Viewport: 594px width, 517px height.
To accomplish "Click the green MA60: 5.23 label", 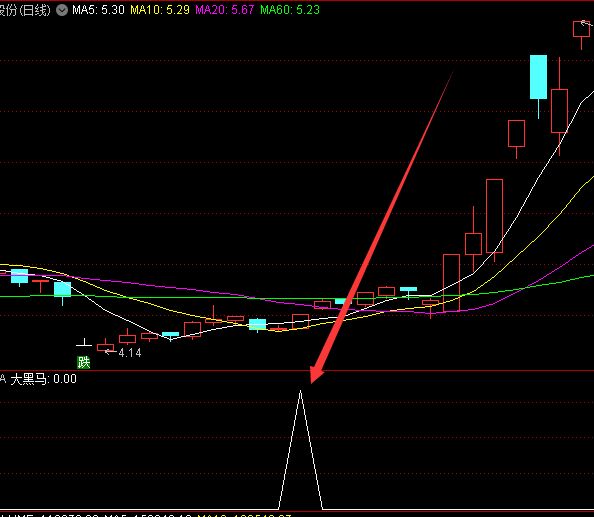I will click(290, 10).
